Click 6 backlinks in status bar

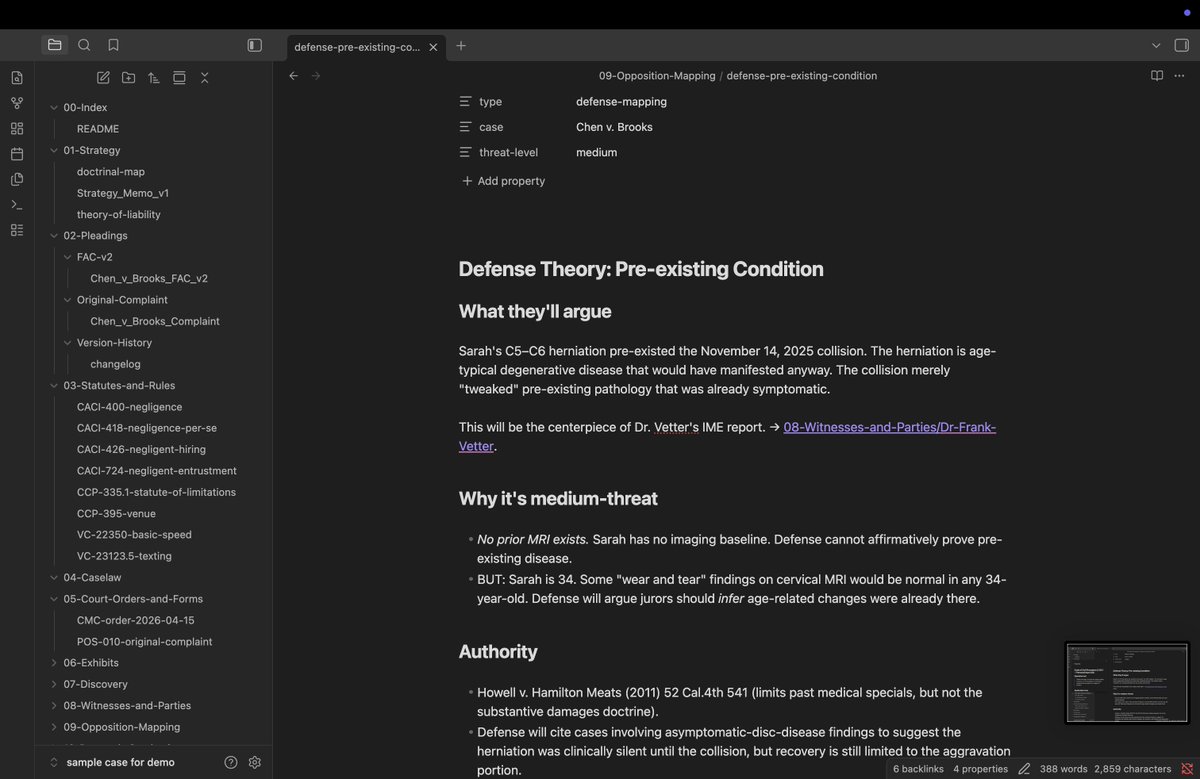[918, 769]
